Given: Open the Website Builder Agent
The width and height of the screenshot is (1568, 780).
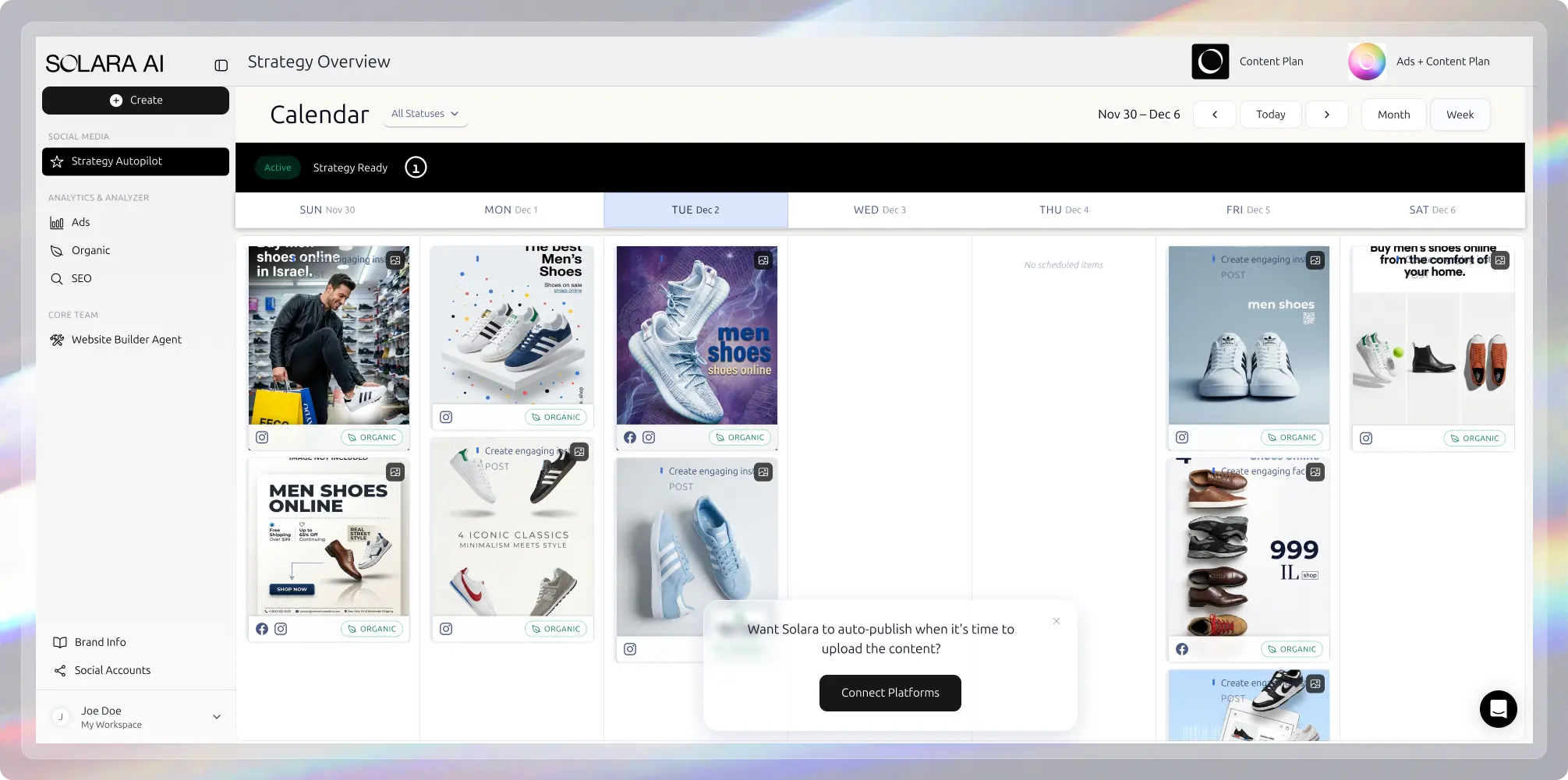Looking at the screenshot, I should click(x=126, y=339).
